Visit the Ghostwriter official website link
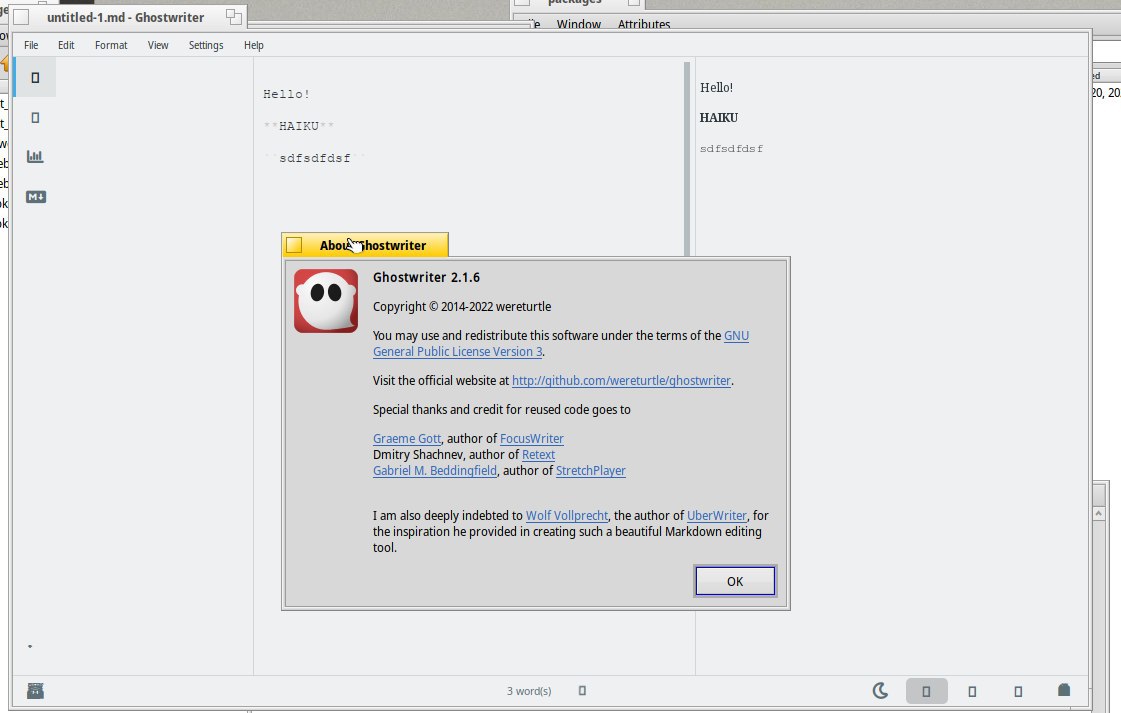The image size is (1121, 713). (x=620, y=380)
